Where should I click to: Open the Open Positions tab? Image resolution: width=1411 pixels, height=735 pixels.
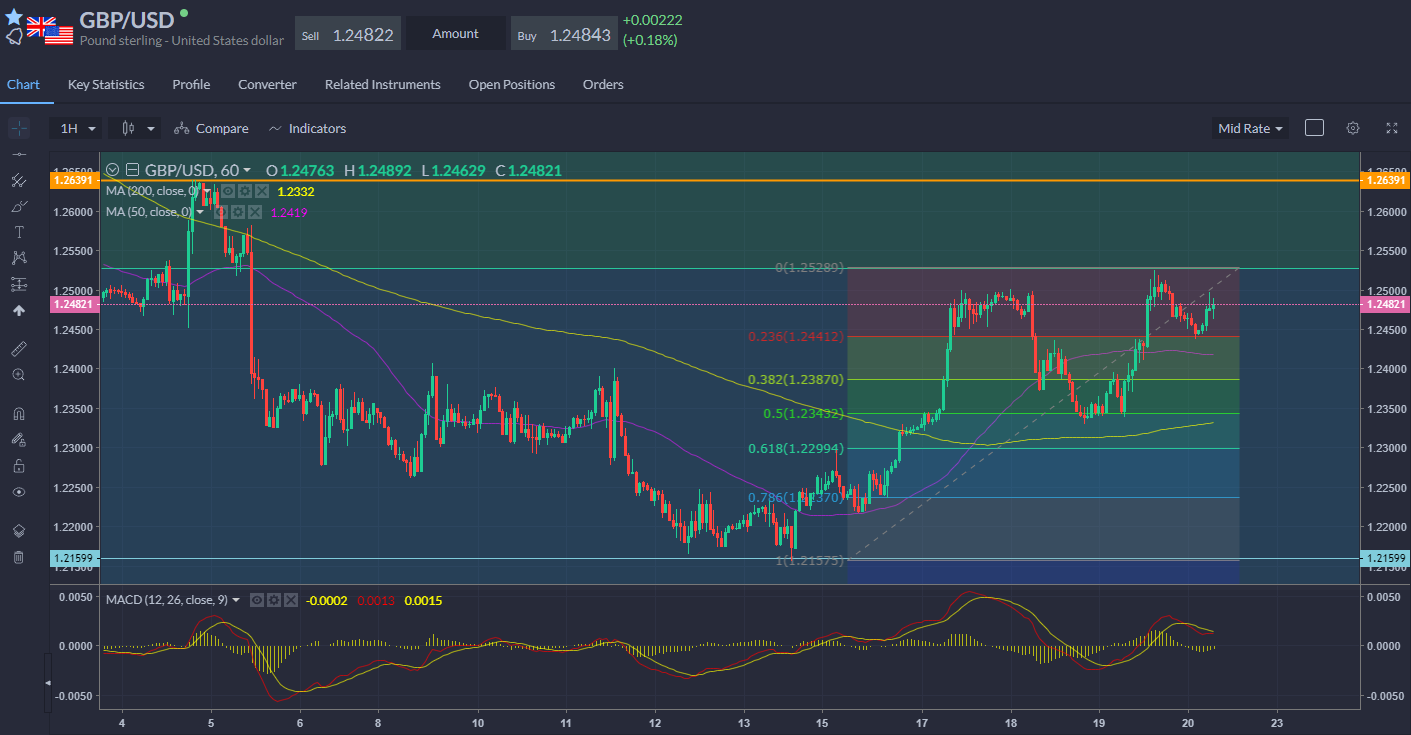point(511,85)
